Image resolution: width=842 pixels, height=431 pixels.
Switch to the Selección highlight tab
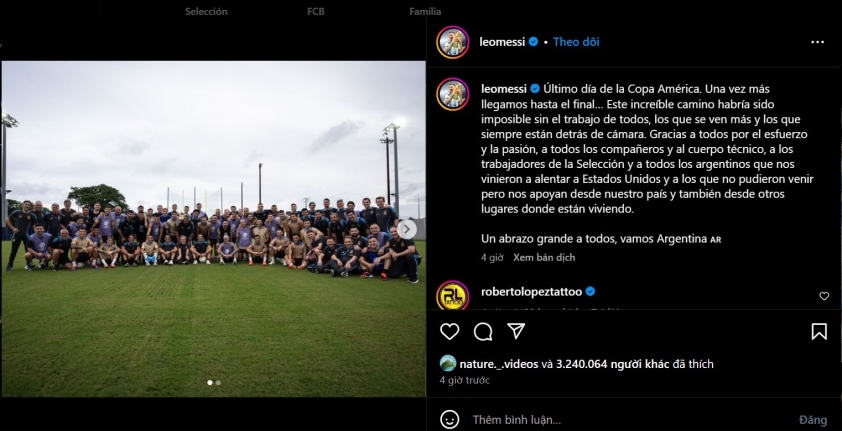click(x=206, y=11)
